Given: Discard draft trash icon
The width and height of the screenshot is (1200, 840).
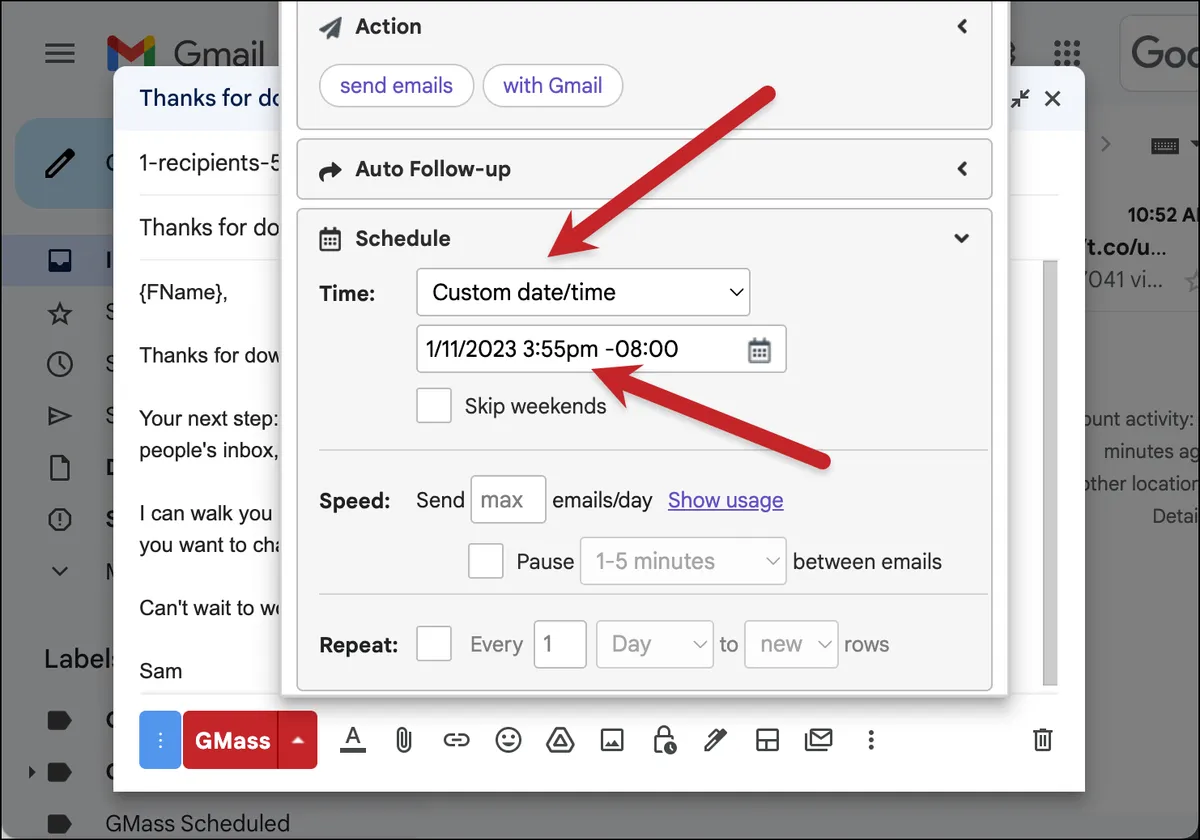Looking at the screenshot, I should pyautogui.click(x=1042, y=740).
